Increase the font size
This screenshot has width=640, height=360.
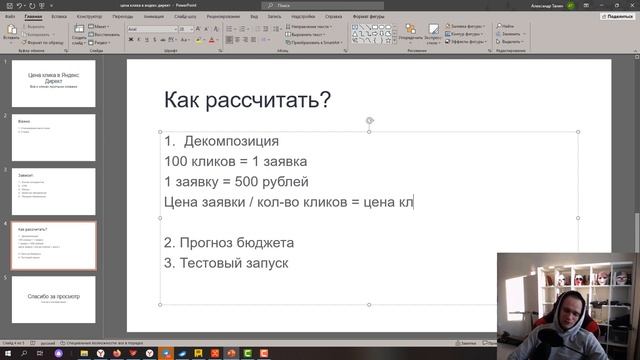[198, 29]
